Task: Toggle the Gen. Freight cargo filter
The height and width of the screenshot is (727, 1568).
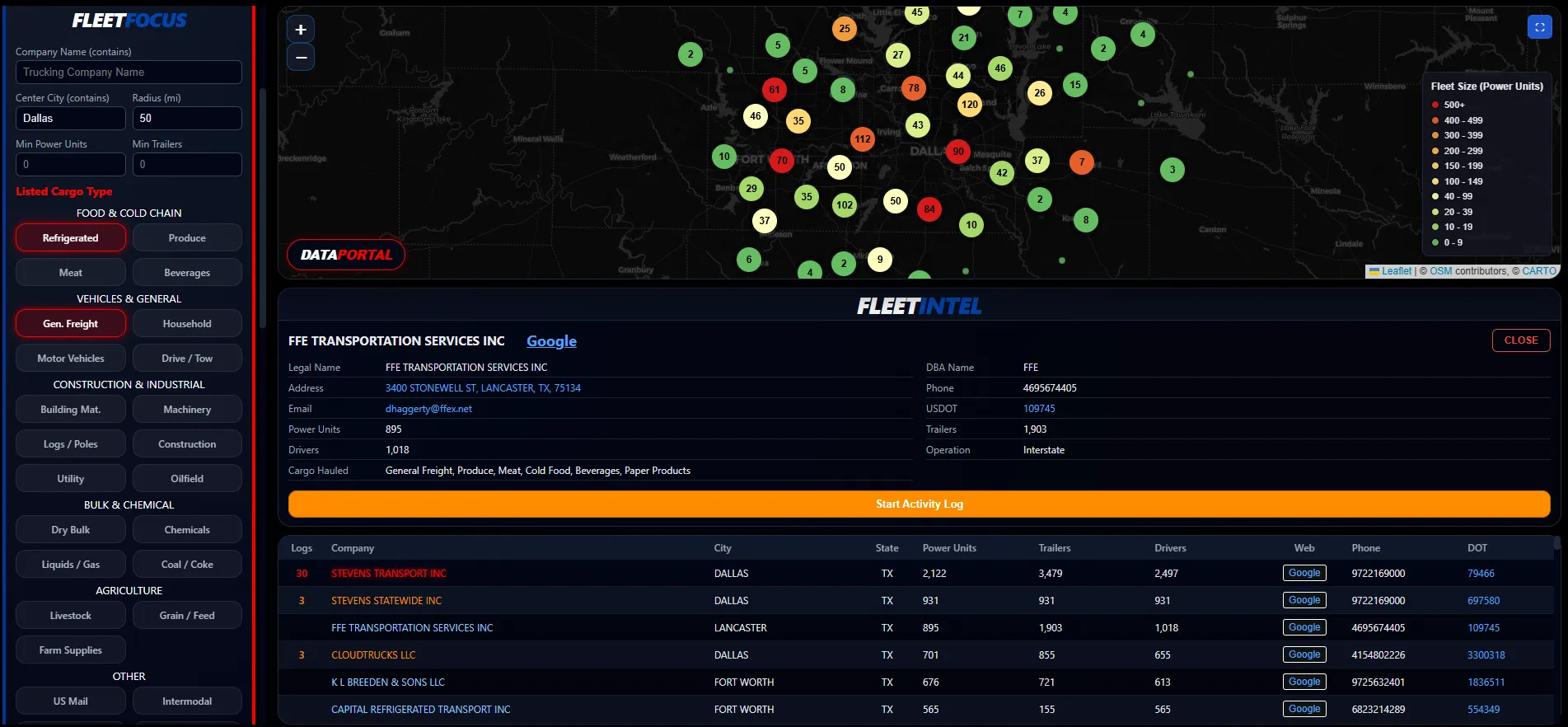Action: point(71,324)
